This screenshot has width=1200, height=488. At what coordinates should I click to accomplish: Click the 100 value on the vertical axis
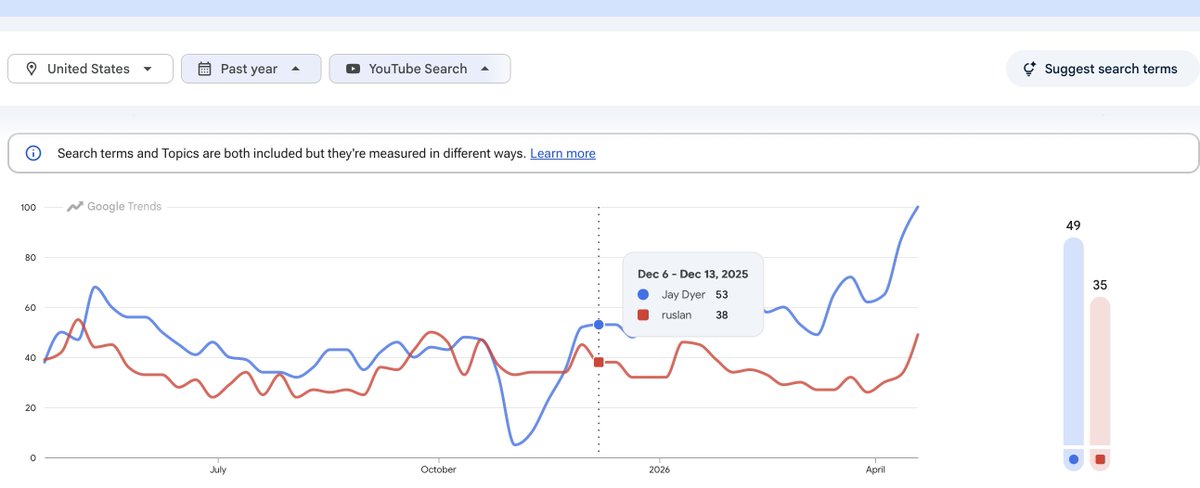[28, 208]
